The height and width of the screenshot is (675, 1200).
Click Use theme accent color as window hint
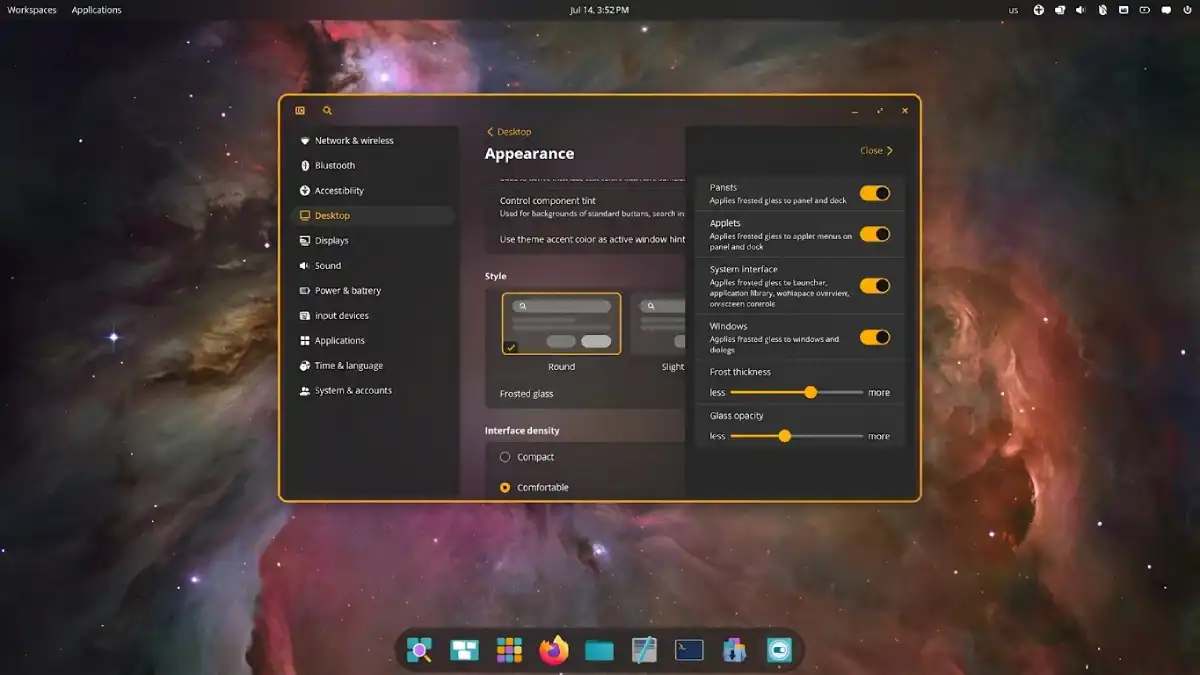590,240
